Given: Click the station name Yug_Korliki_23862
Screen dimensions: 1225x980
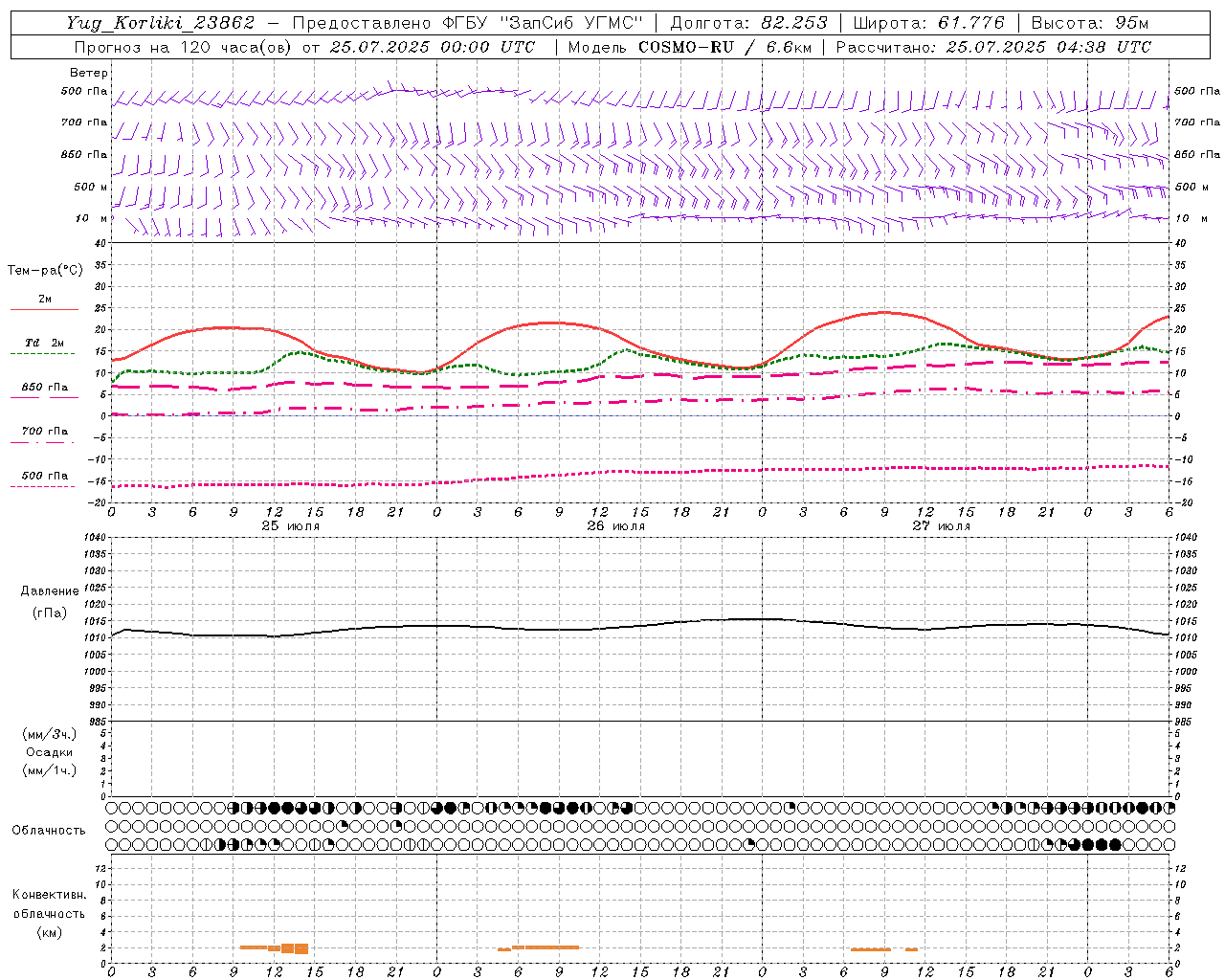Looking at the screenshot, I should [160, 23].
